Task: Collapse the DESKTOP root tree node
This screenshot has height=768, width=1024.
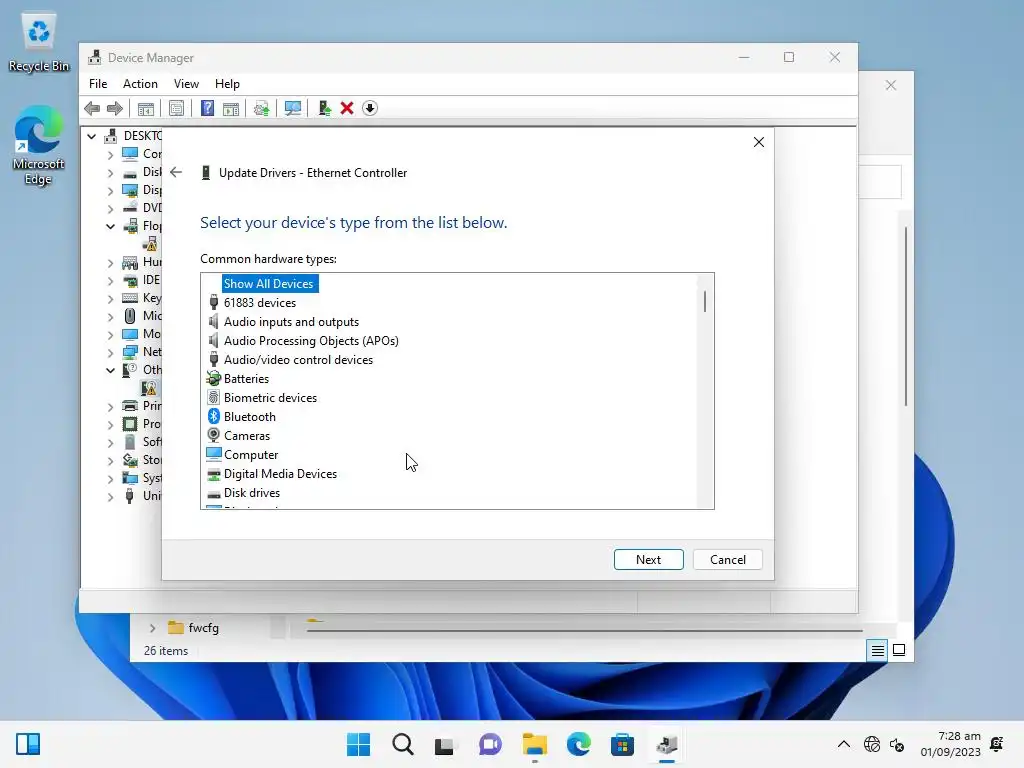Action: pyautogui.click(x=92, y=136)
